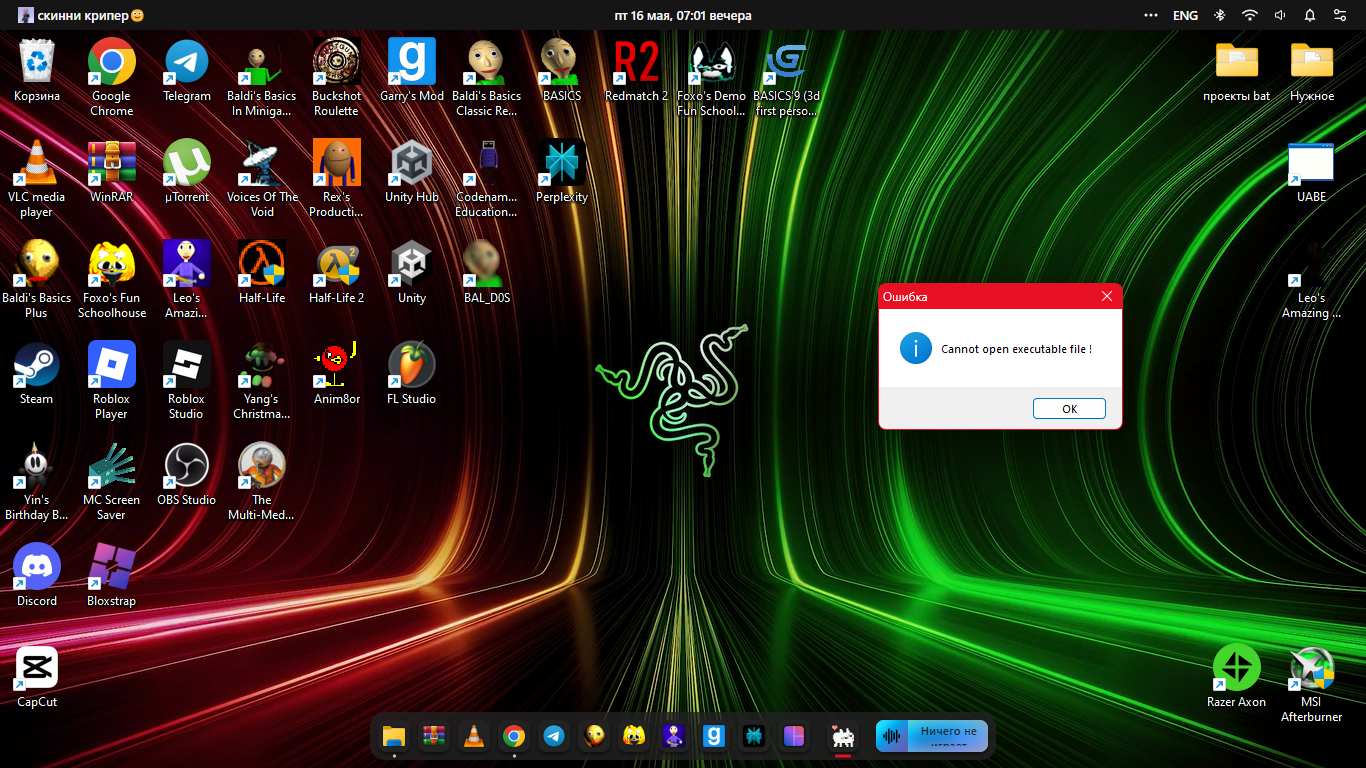Screen dimensions: 1366x768
Task: Open Perplexity icon in the dock
Action: pyautogui.click(x=754, y=737)
